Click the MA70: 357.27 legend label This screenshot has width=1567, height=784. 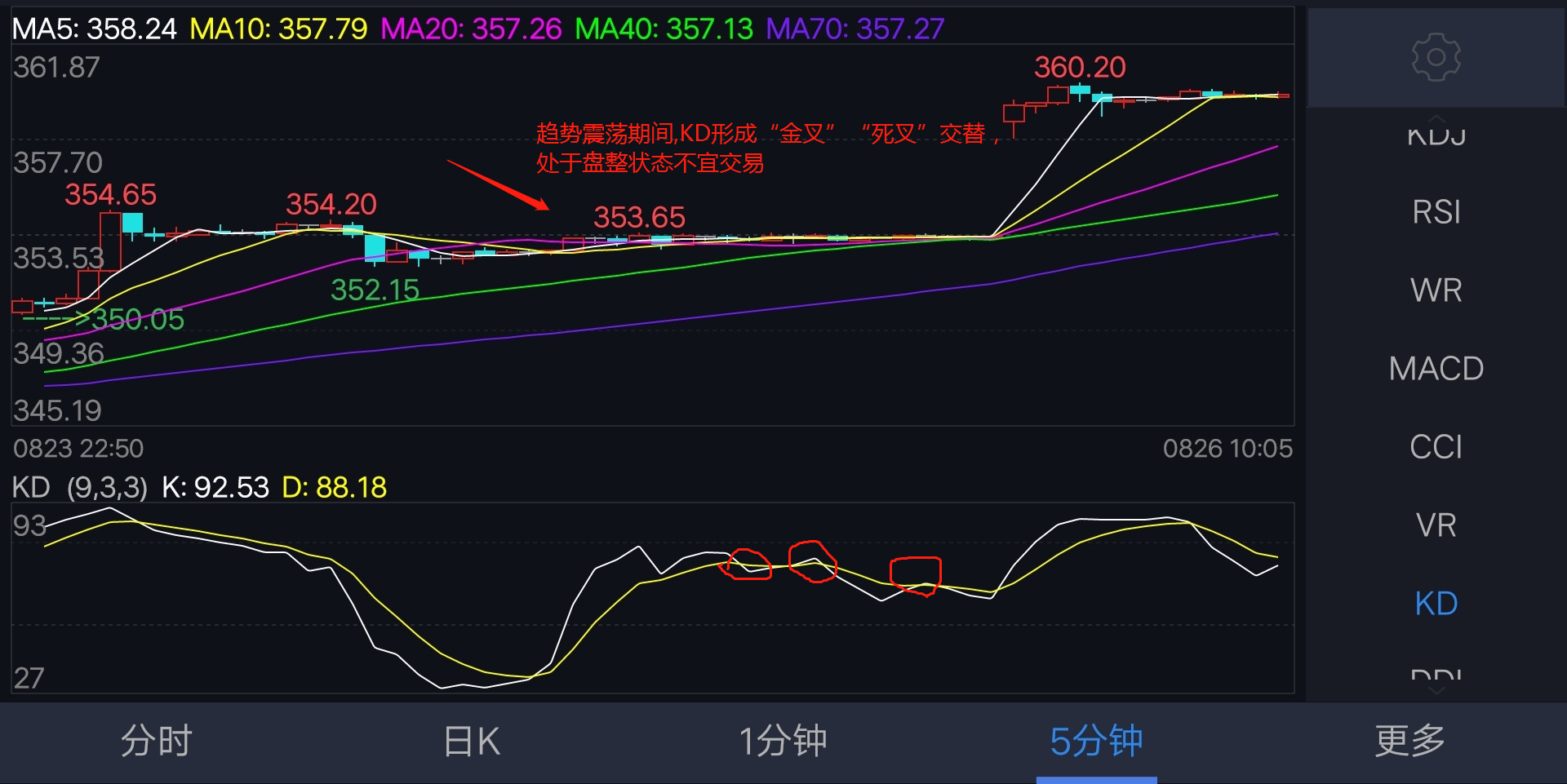tap(854, 27)
